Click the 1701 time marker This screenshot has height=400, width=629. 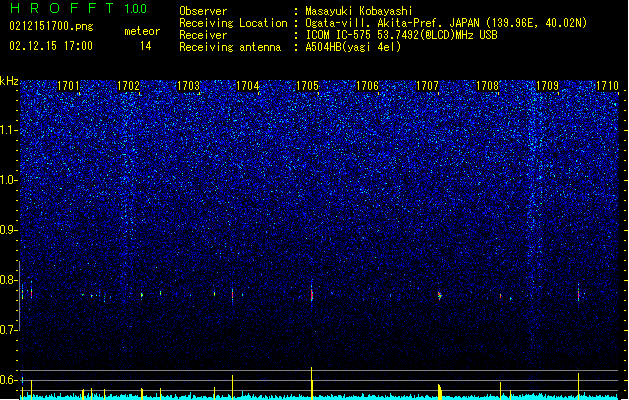(x=68, y=86)
